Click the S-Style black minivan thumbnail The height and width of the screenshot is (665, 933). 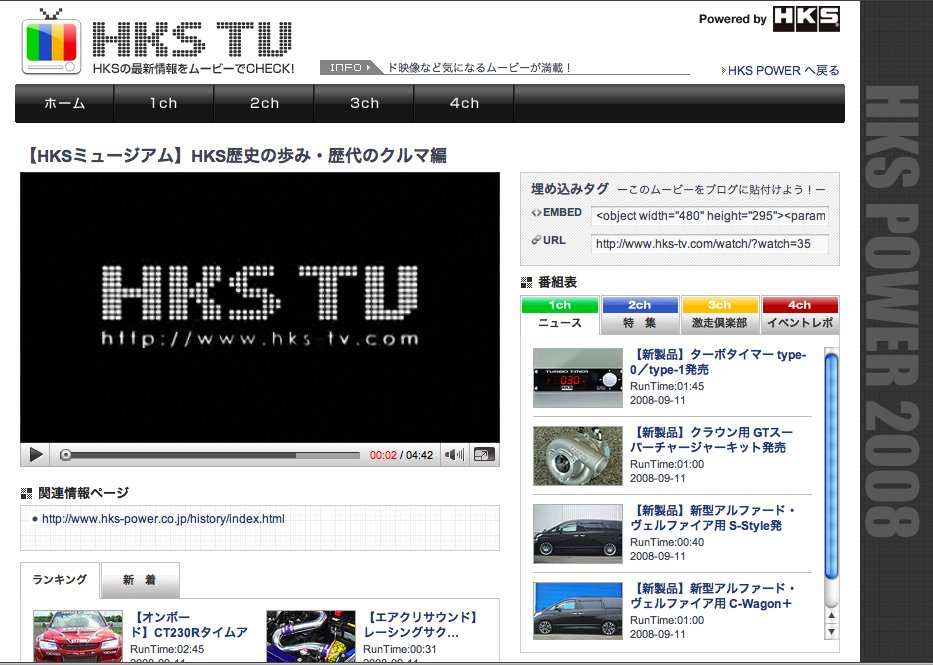[x=578, y=534]
